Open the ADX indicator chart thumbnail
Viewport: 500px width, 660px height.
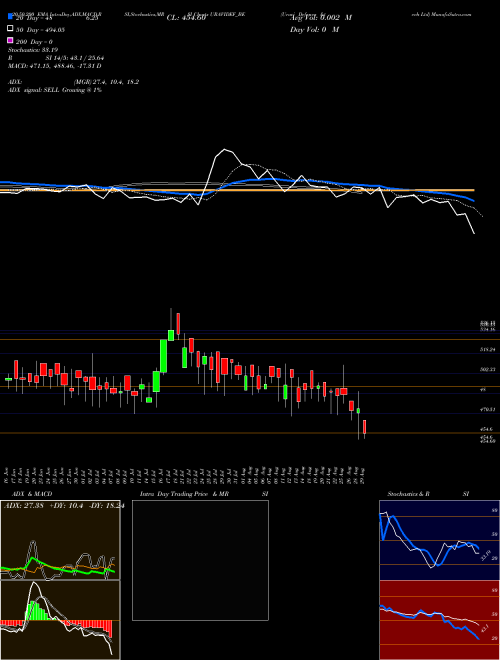point(60,540)
